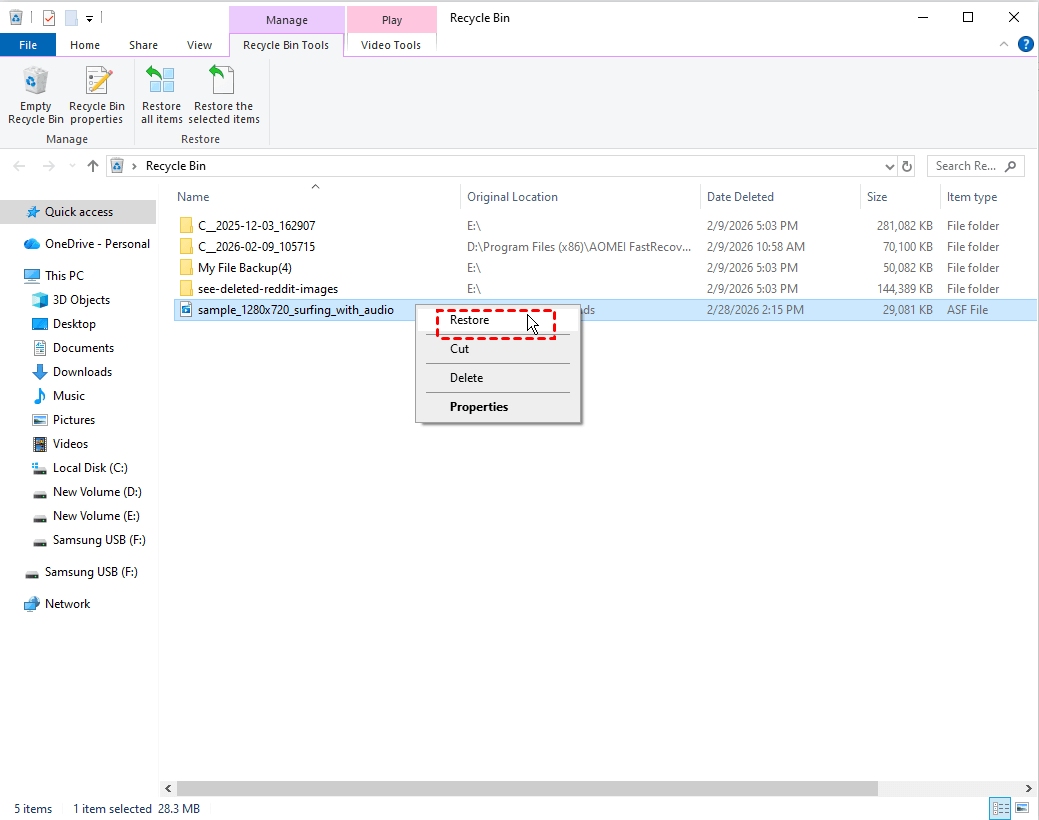Select the Video Tools tab
The height and width of the screenshot is (820, 1039).
point(390,45)
